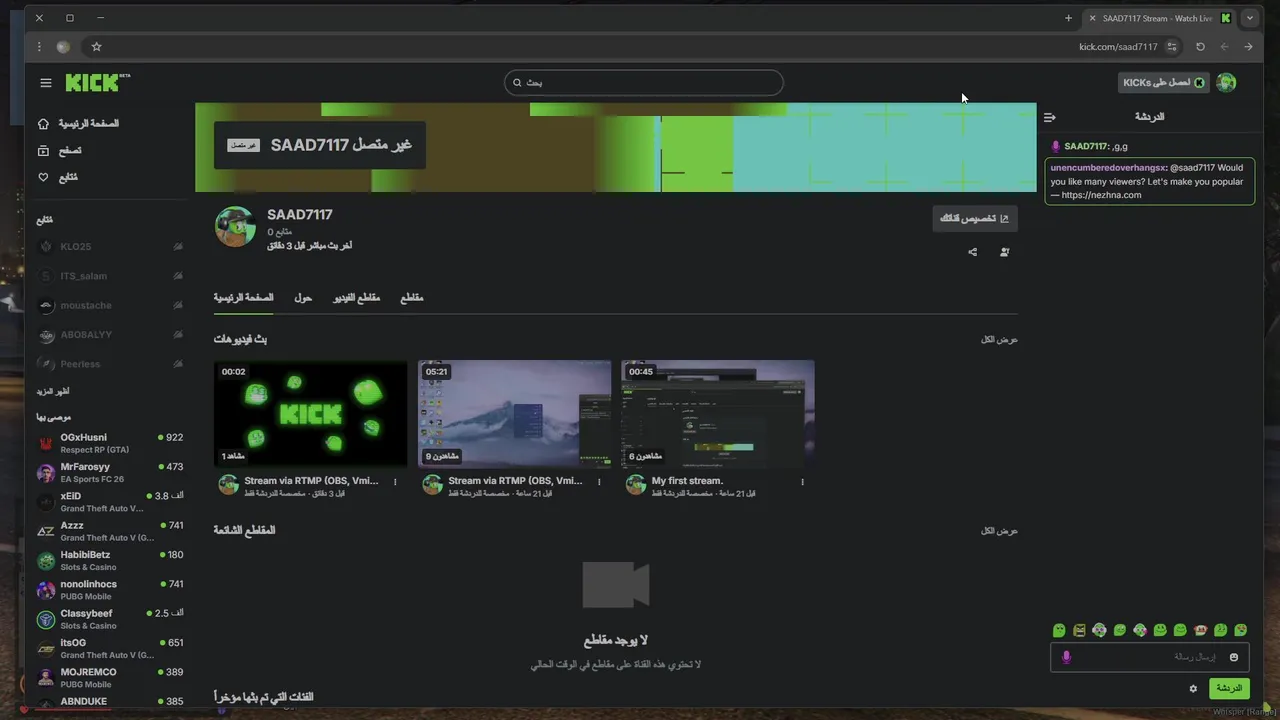Focus the search box in the header
Screen dimensions: 1280x720
click(x=644, y=83)
